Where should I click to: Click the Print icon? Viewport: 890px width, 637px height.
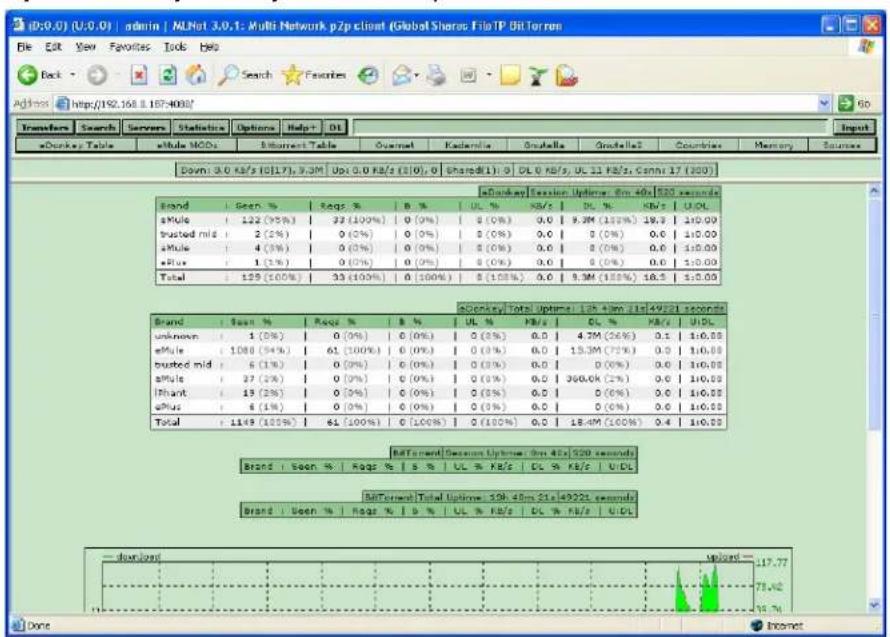[x=436, y=76]
